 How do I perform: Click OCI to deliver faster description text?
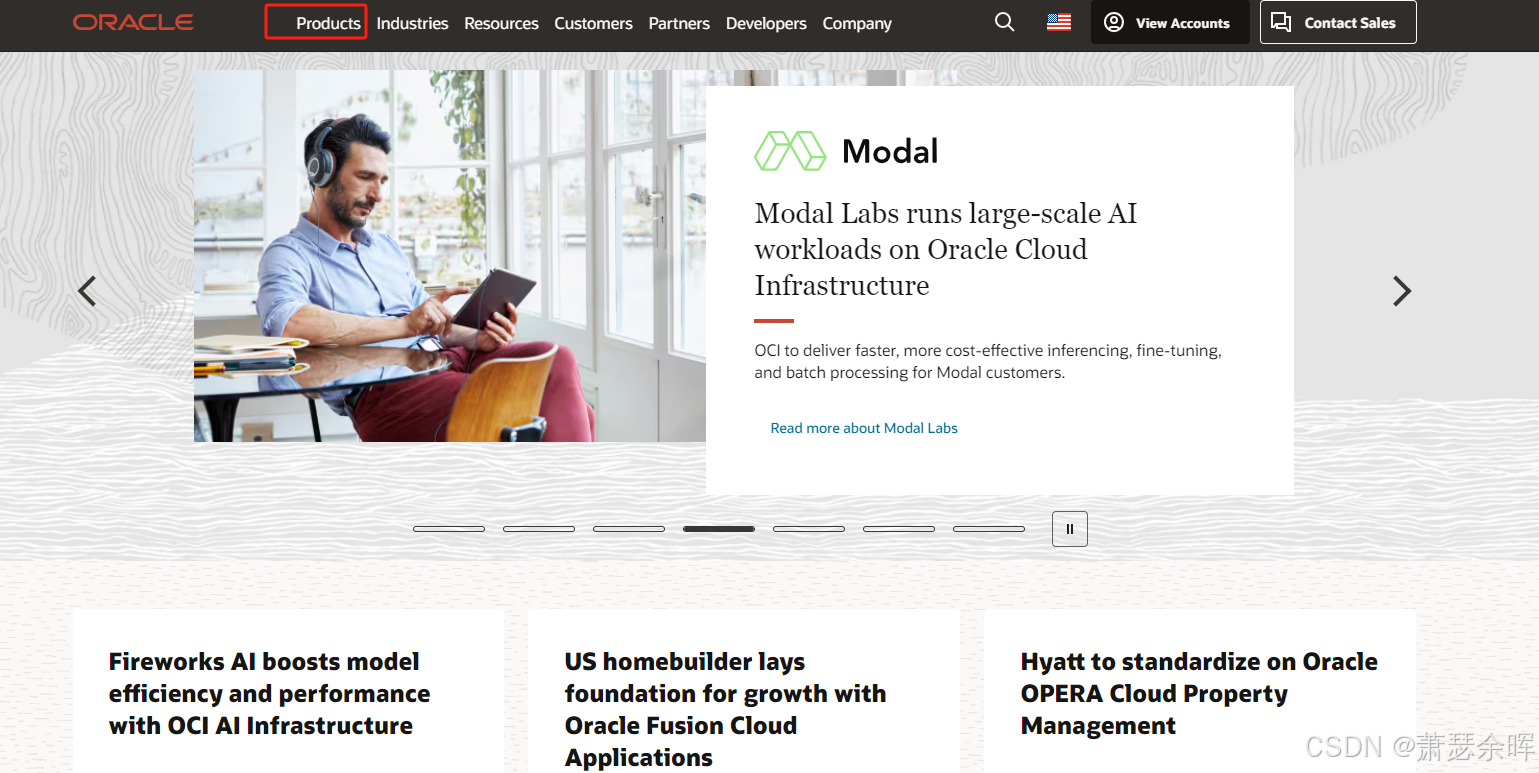point(988,362)
